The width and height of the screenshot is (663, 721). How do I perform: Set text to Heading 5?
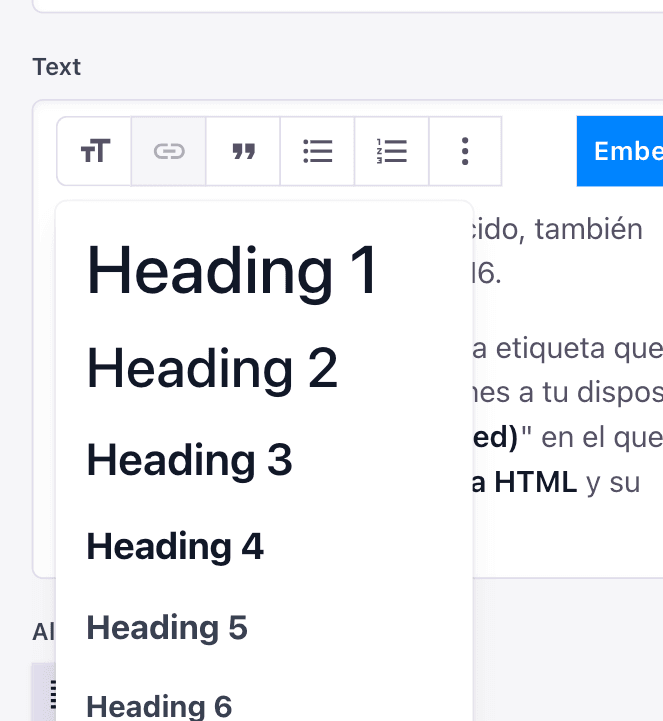[167, 628]
